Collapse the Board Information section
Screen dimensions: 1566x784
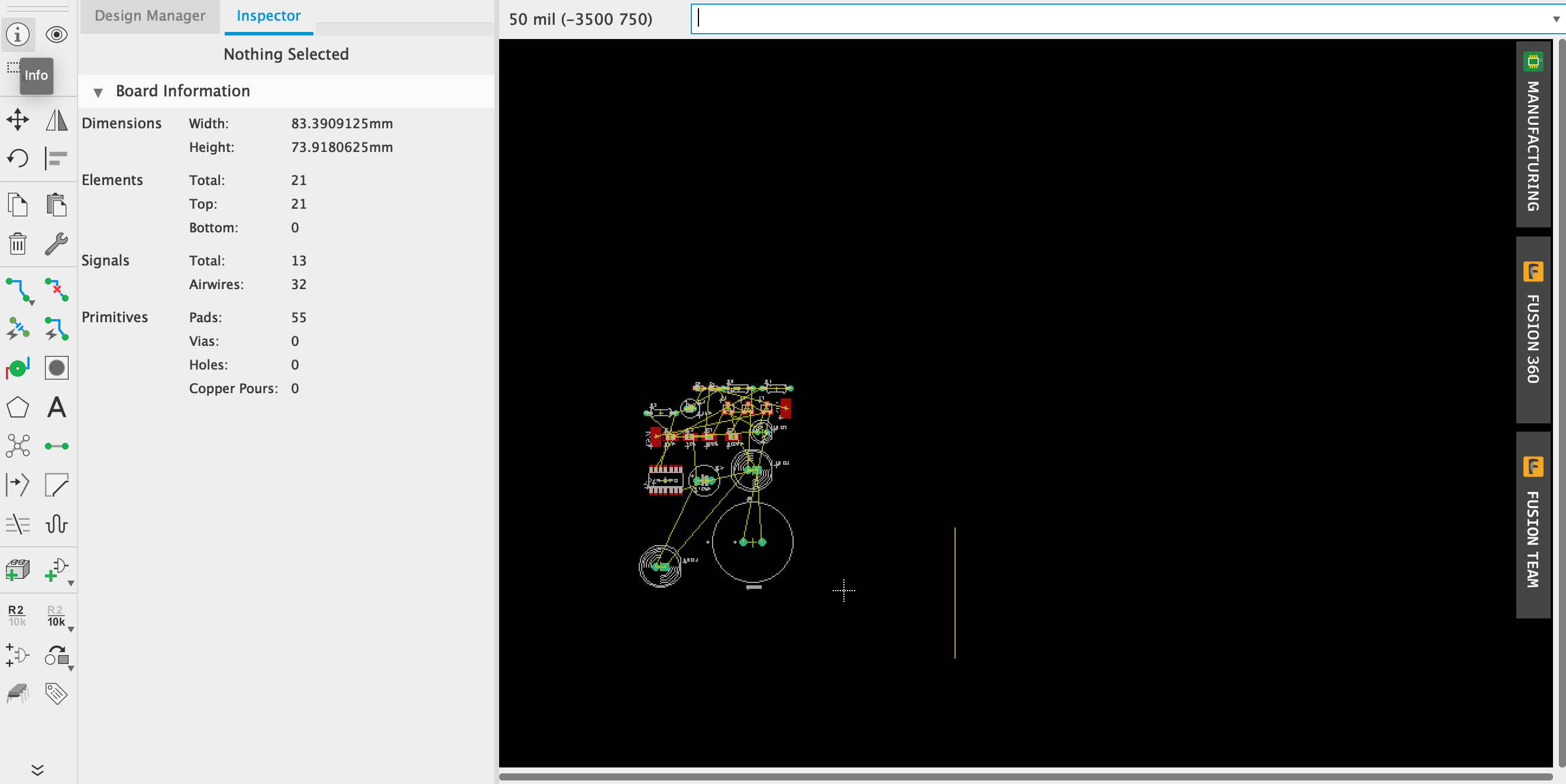[99, 92]
